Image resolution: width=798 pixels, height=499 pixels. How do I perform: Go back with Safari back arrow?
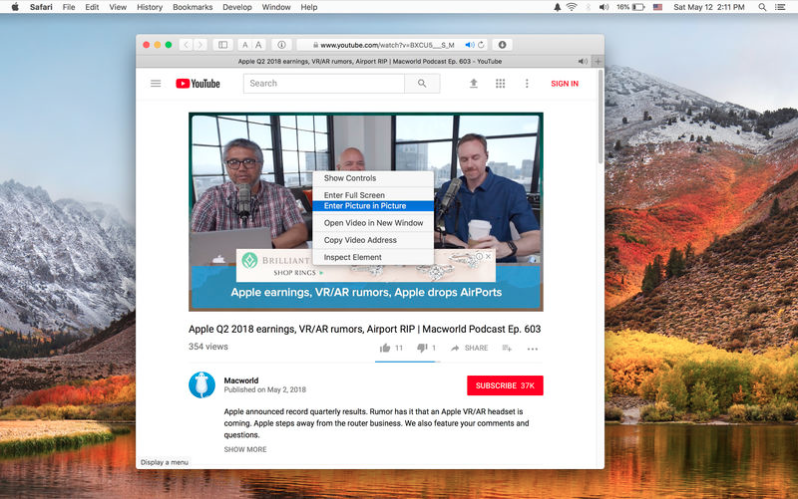pos(186,45)
